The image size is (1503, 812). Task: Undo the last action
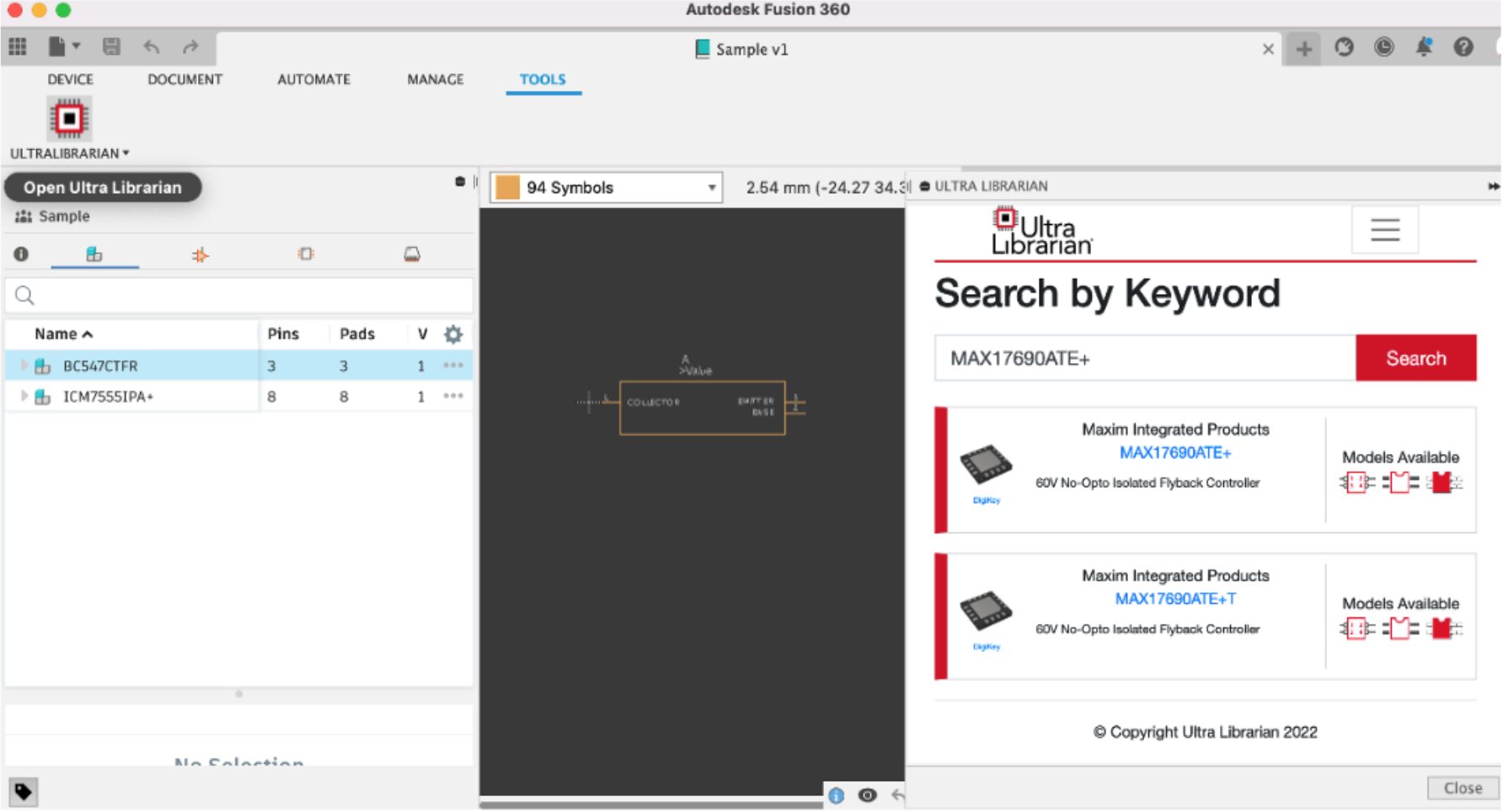152,47
